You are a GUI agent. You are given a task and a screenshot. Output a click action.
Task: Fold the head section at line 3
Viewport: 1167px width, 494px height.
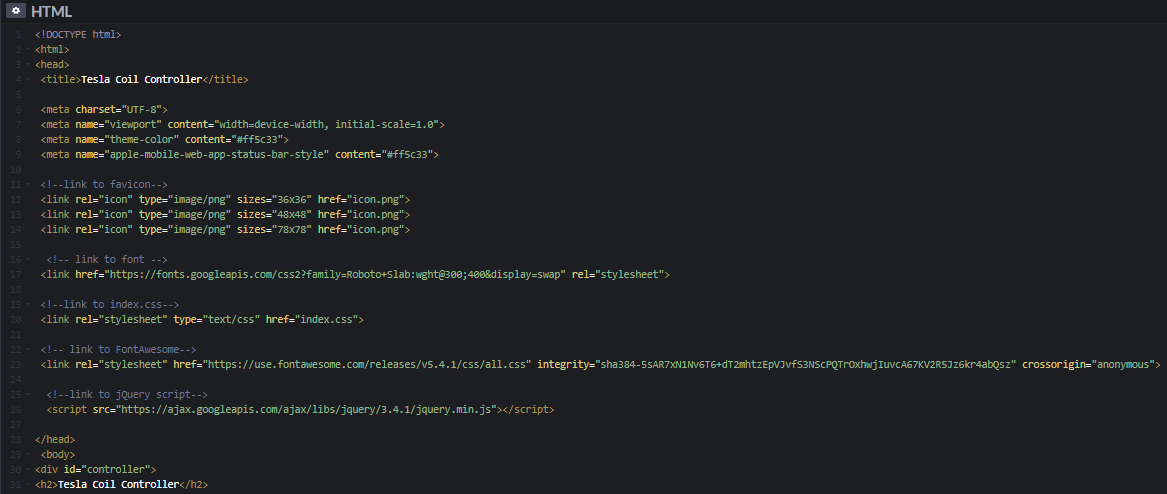pos(27,64)
